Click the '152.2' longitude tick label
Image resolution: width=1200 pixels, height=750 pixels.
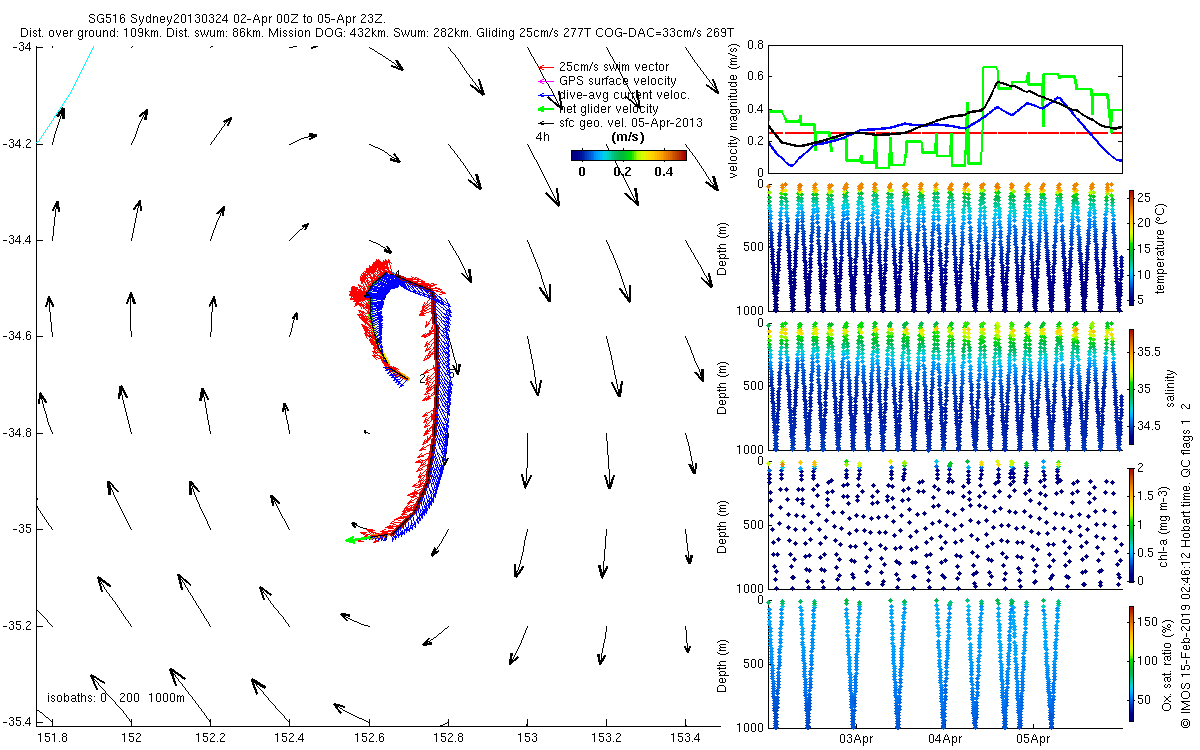(210, 736)
